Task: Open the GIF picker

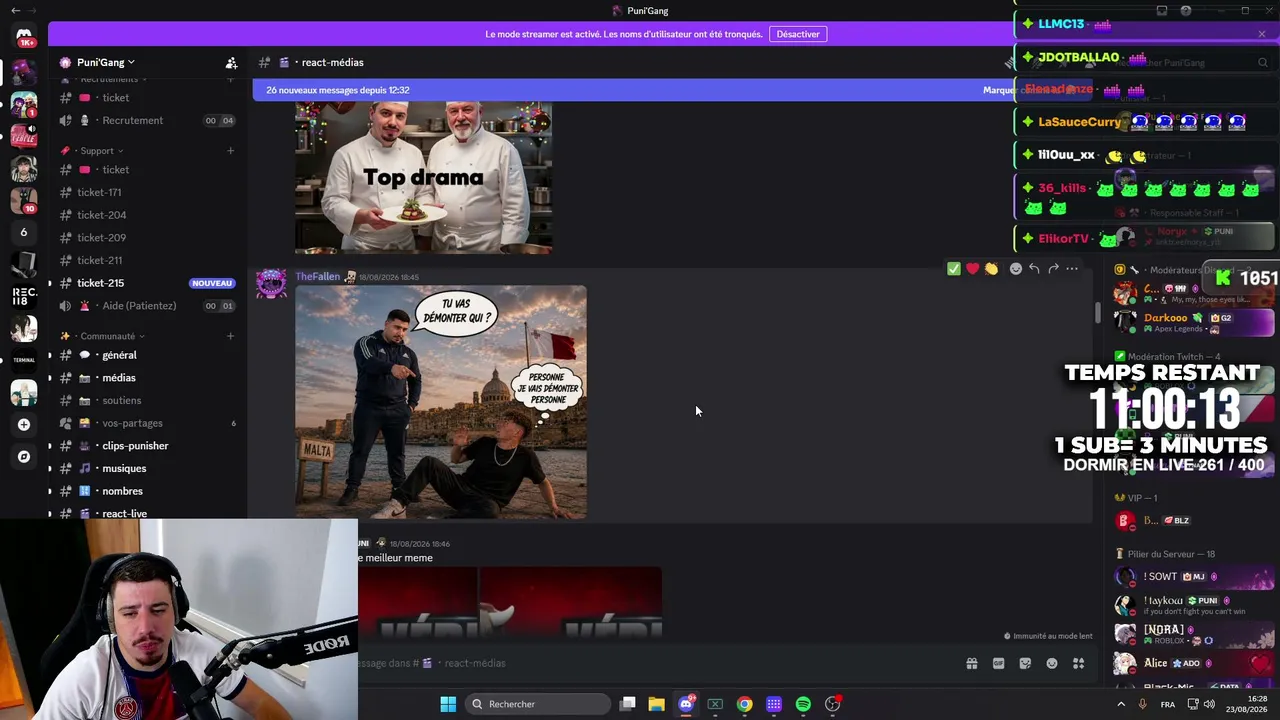Action: (998, 663)
